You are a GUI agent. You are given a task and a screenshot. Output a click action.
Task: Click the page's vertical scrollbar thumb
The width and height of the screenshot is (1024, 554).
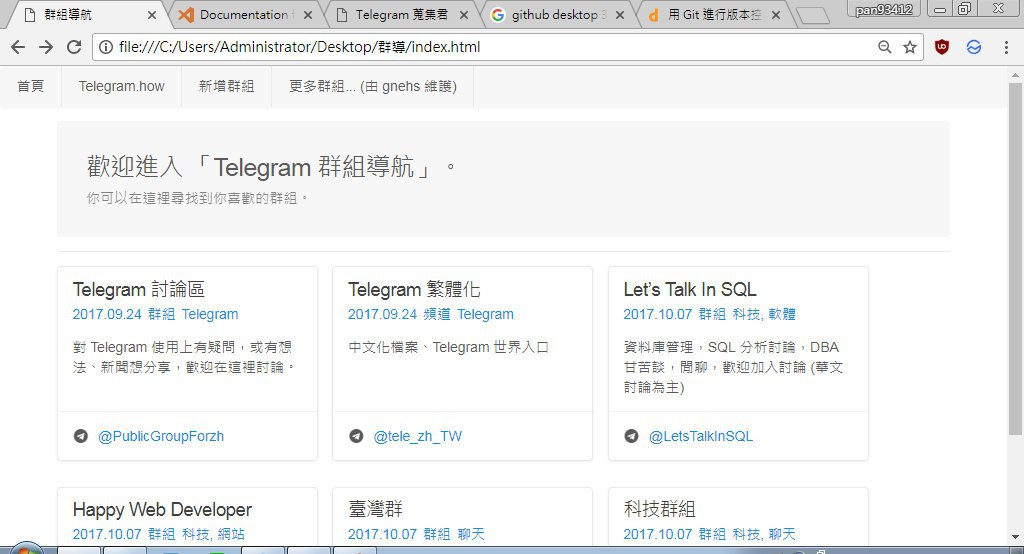click(x=1015, y=258)
